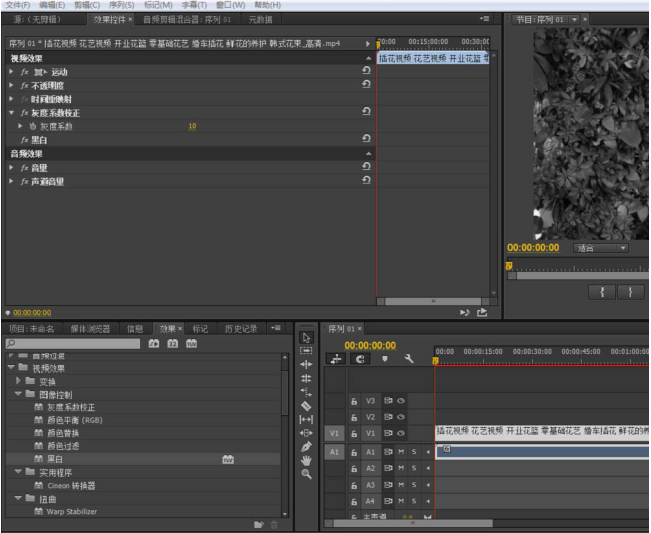
Task: Click the new custom bin folder icon
Action: tap(259, 524)
